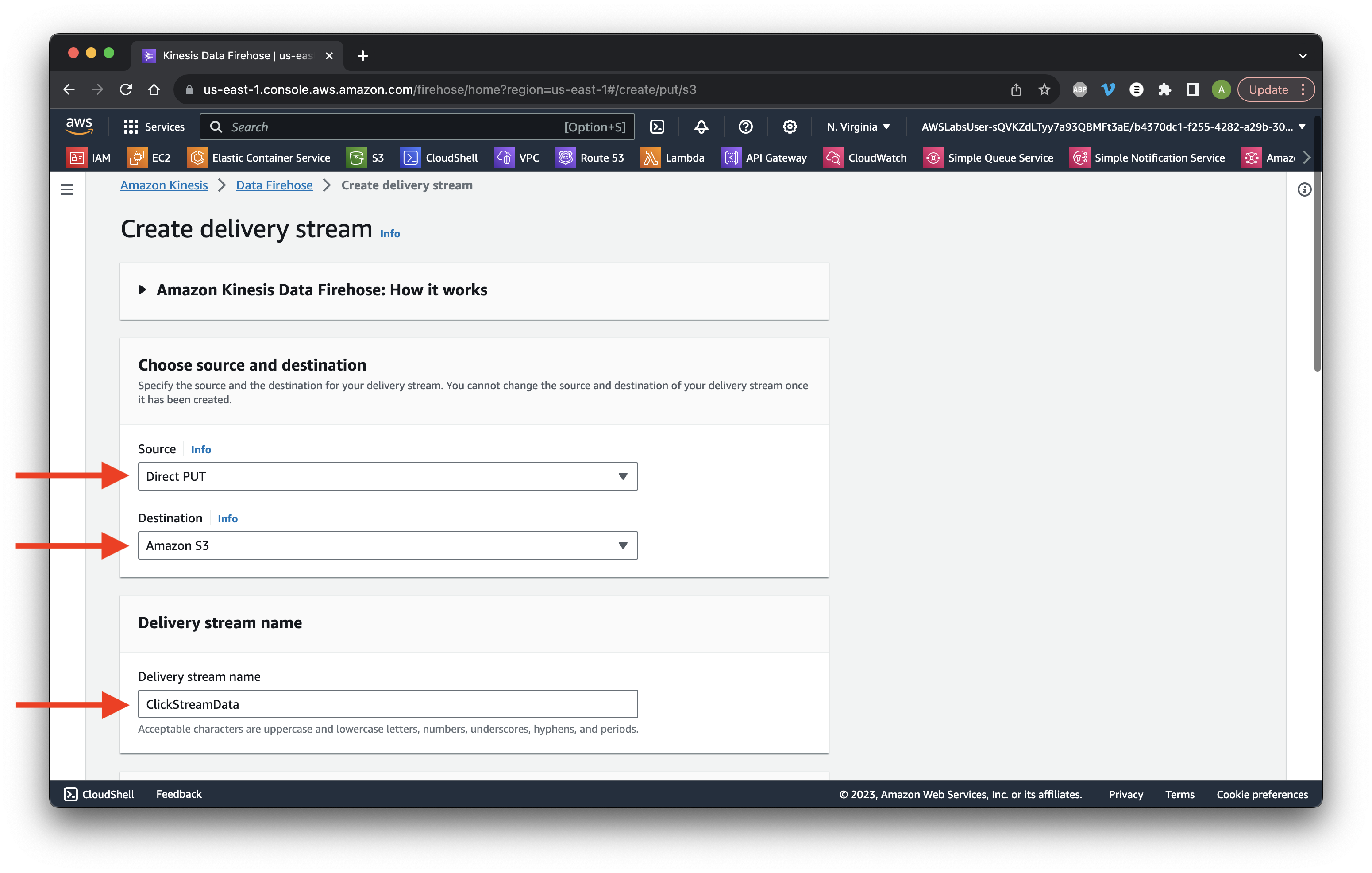The image size is (1372, 873).
Task: Click the browser address bar URL
Action: pyautogui.click(x=450, y=89)
